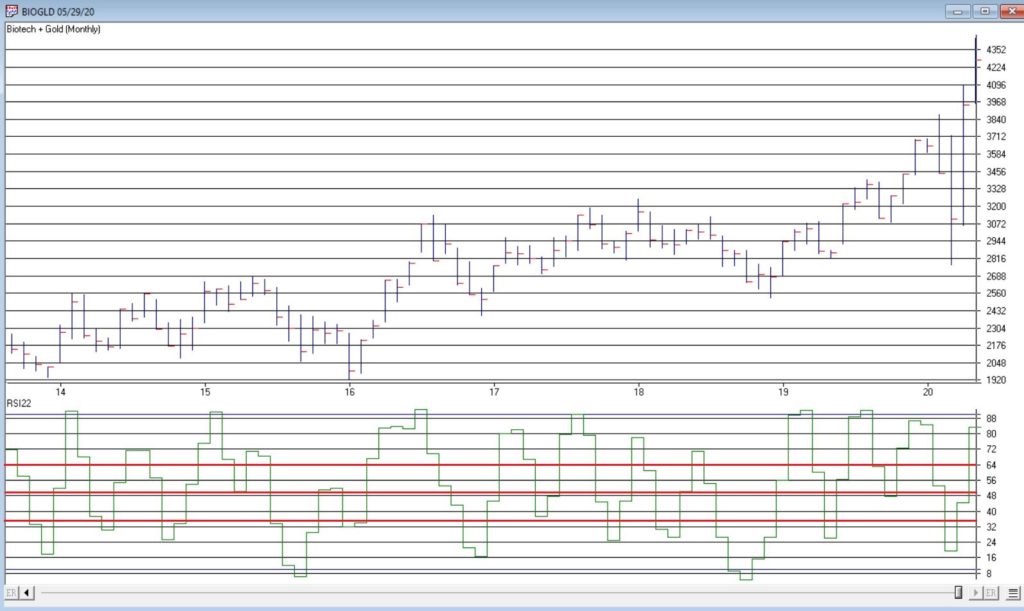Click the RSI 64 axis label
The height and width of the screenshot is (611, 1024).
(x=991, y=465)
